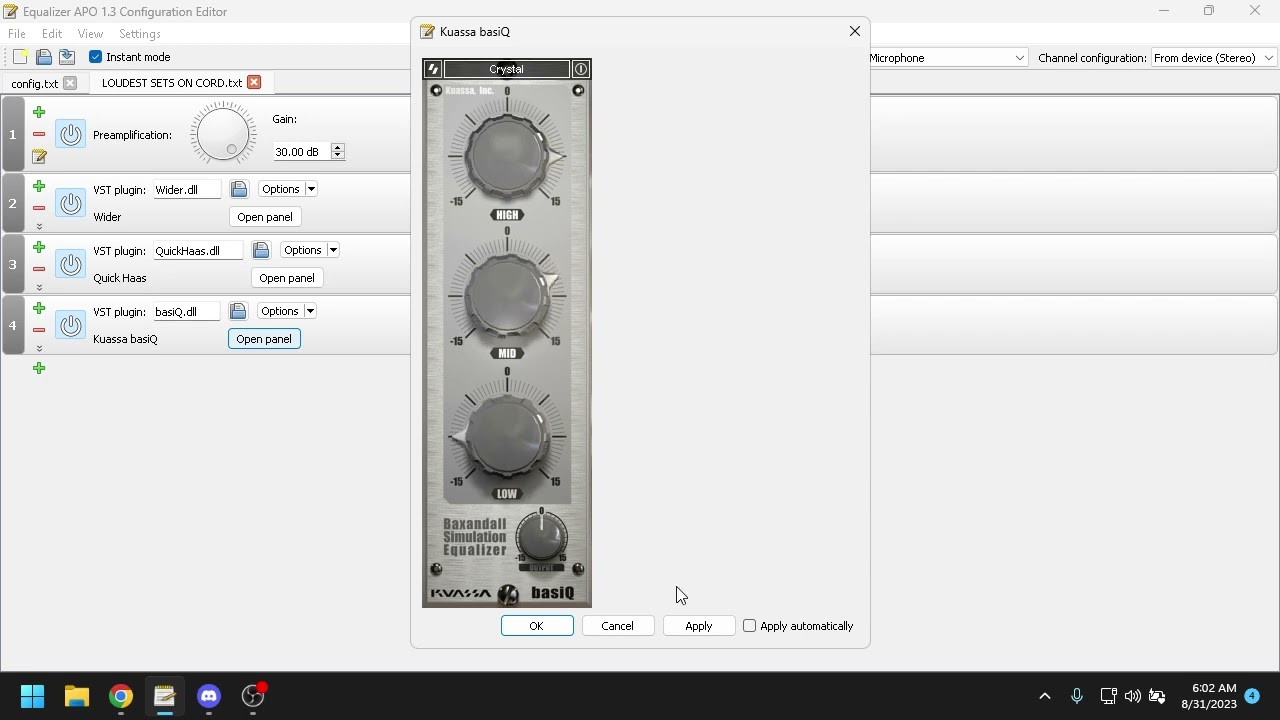The image size is (1280, 720).
Task: Click basiQ preset menu icon left of Crystal
Action: coord(433,69)
